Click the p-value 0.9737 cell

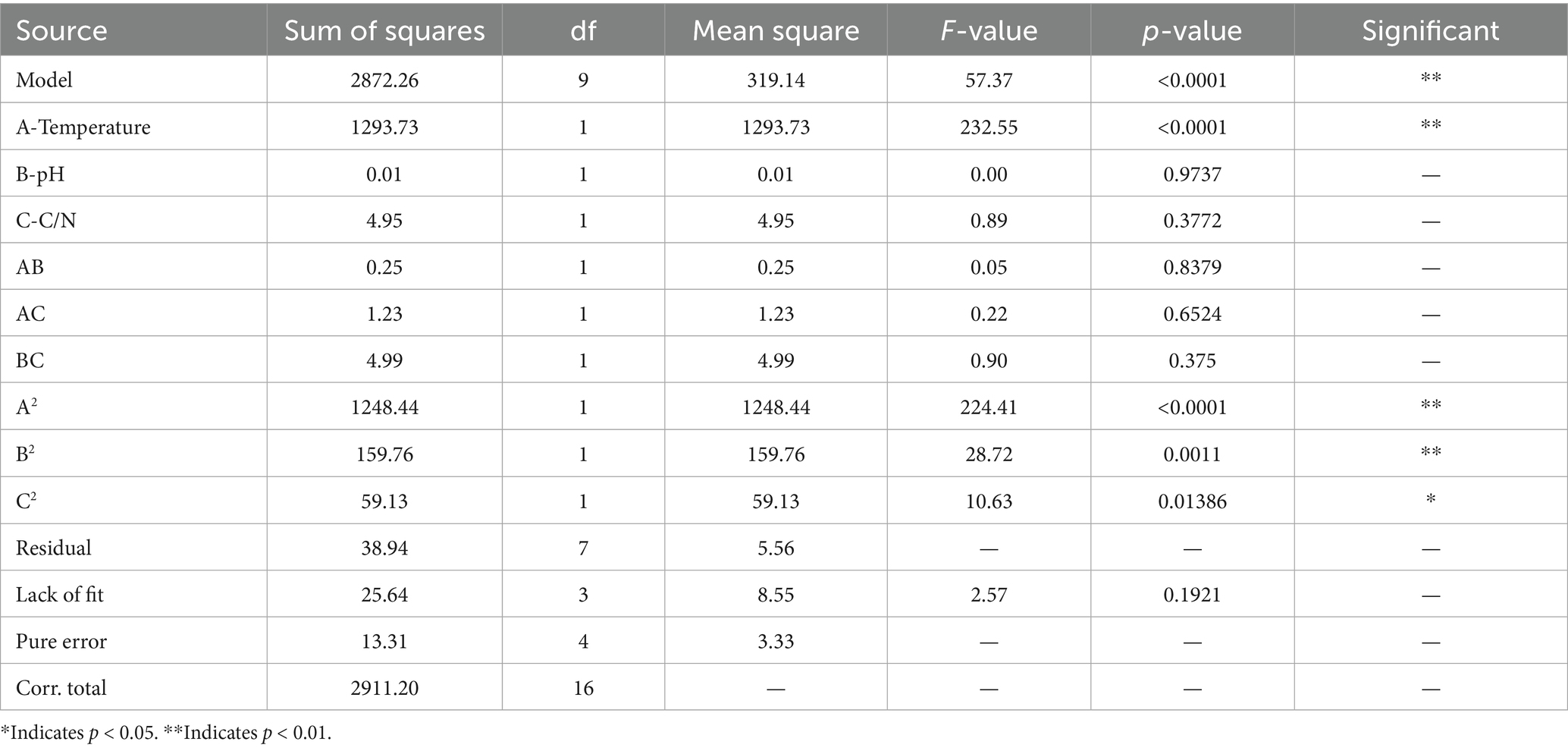click(1192, 174)
